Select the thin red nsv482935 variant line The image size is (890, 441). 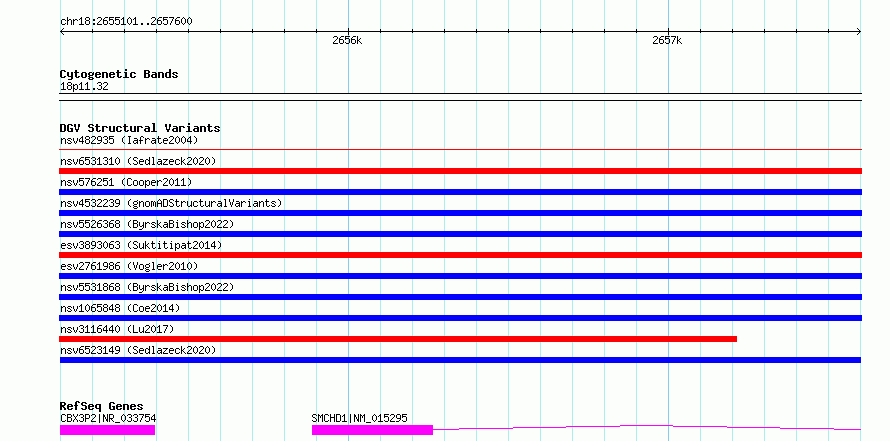(x=460, y=150)
